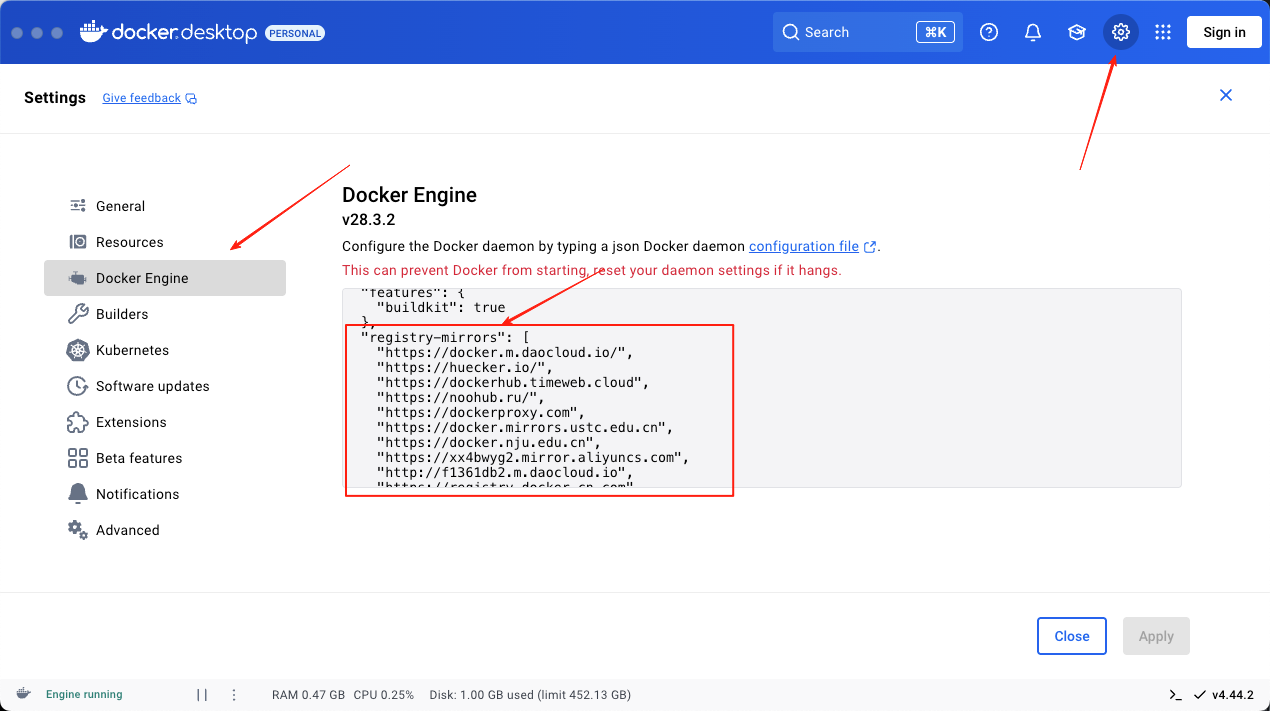Click the CPU 0.25% status entry
The height and width of the screenshot is (711, 1270).
tap(384, 694)
